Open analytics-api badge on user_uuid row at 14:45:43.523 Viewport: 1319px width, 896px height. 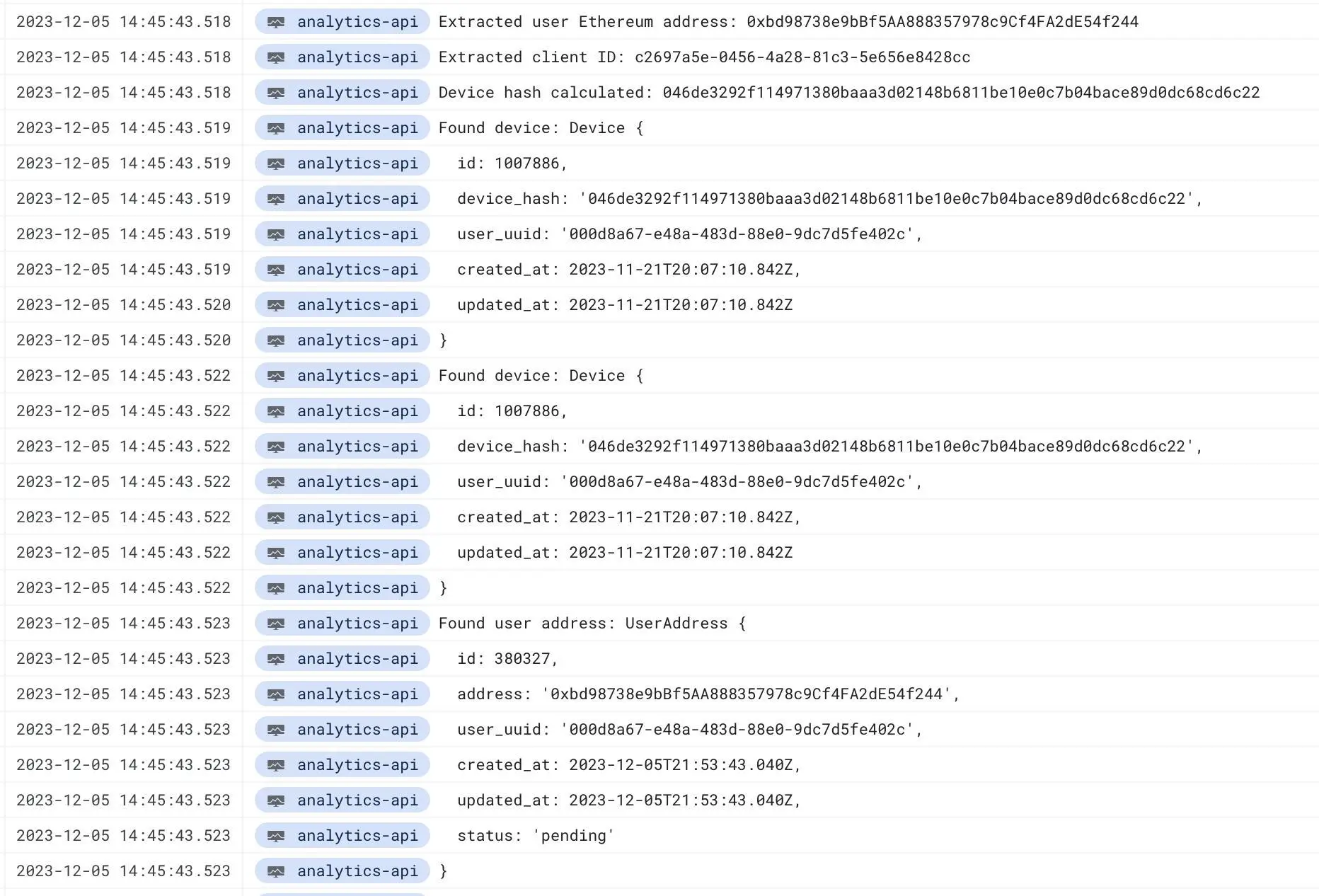click(x=342, y=730)
